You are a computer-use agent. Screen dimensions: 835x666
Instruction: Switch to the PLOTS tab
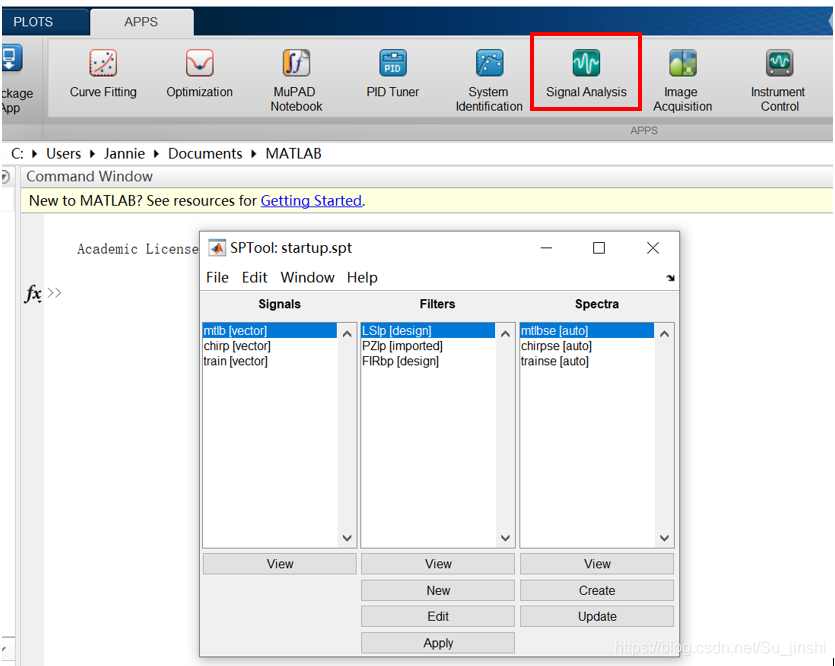coord(33,22)
